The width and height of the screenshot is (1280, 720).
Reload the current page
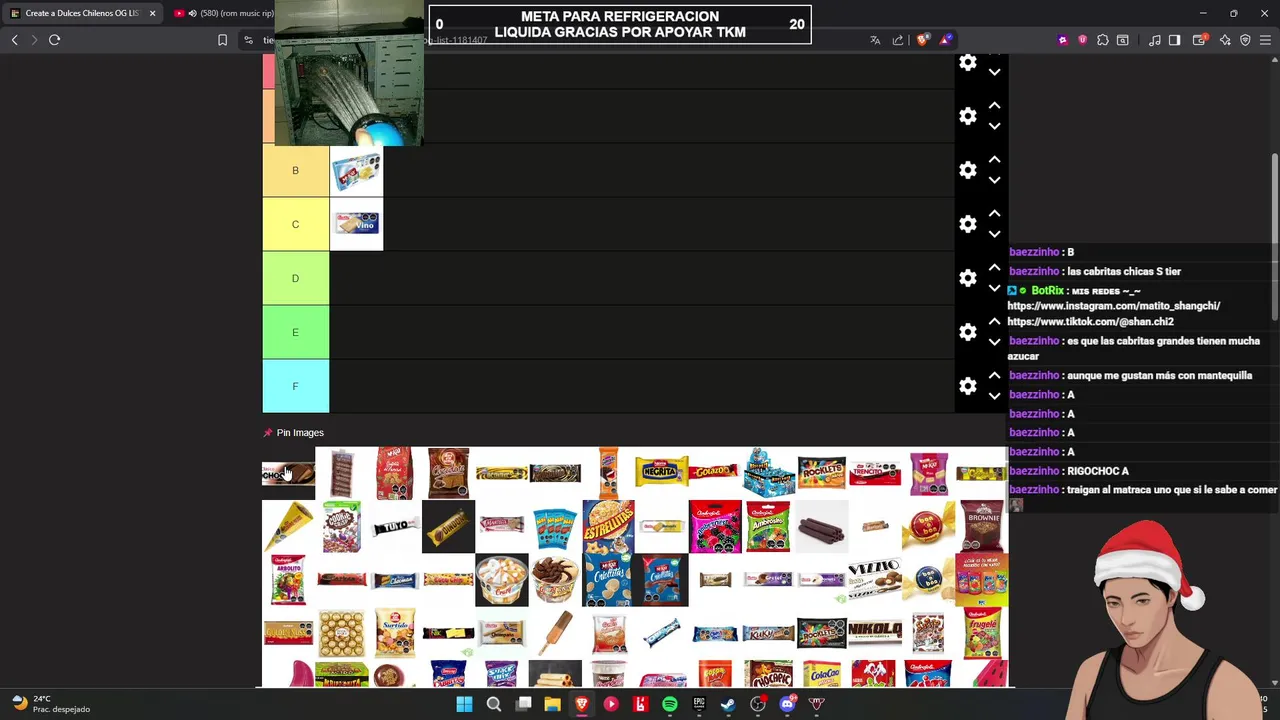54,40
